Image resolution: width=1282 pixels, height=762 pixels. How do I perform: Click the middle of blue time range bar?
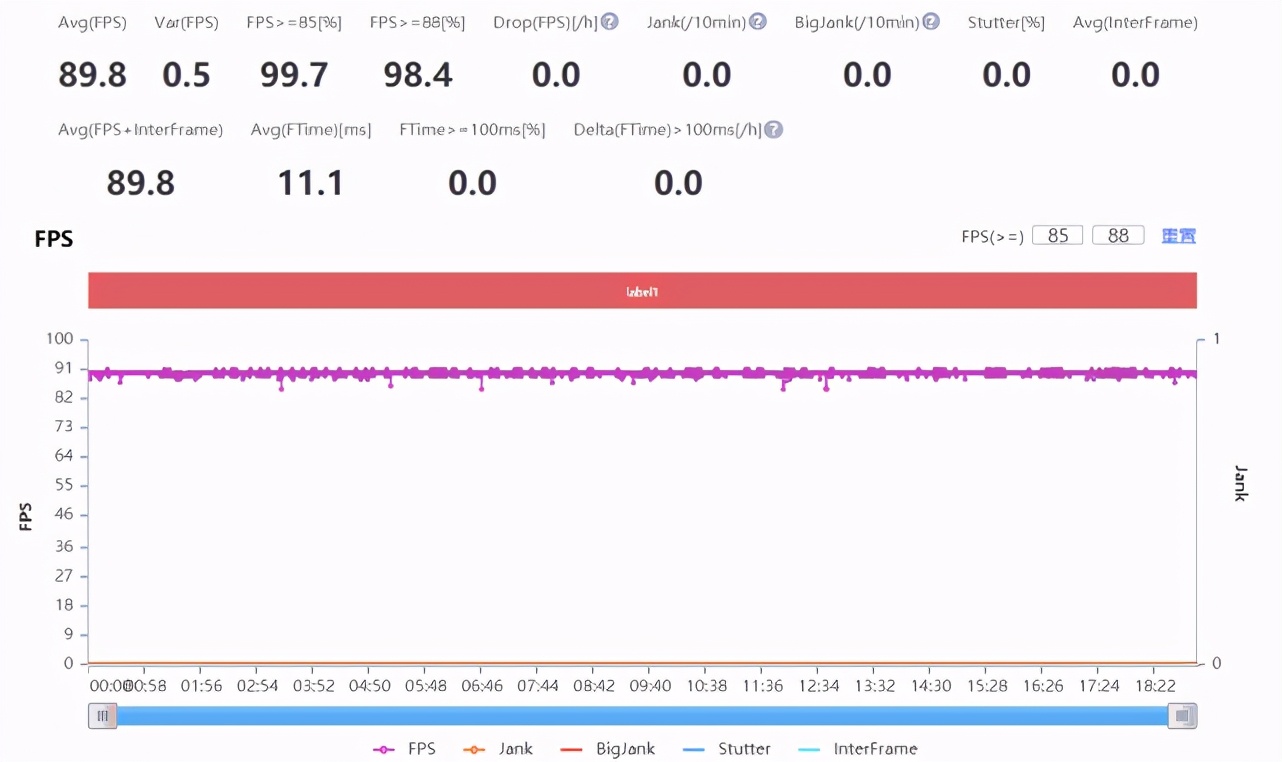[x=642, y=716]
